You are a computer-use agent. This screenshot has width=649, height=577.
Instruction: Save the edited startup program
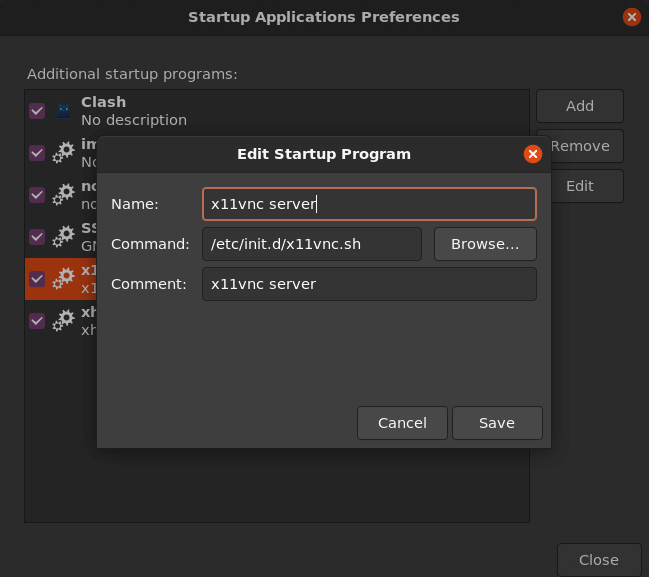click(x=497, y=423)
